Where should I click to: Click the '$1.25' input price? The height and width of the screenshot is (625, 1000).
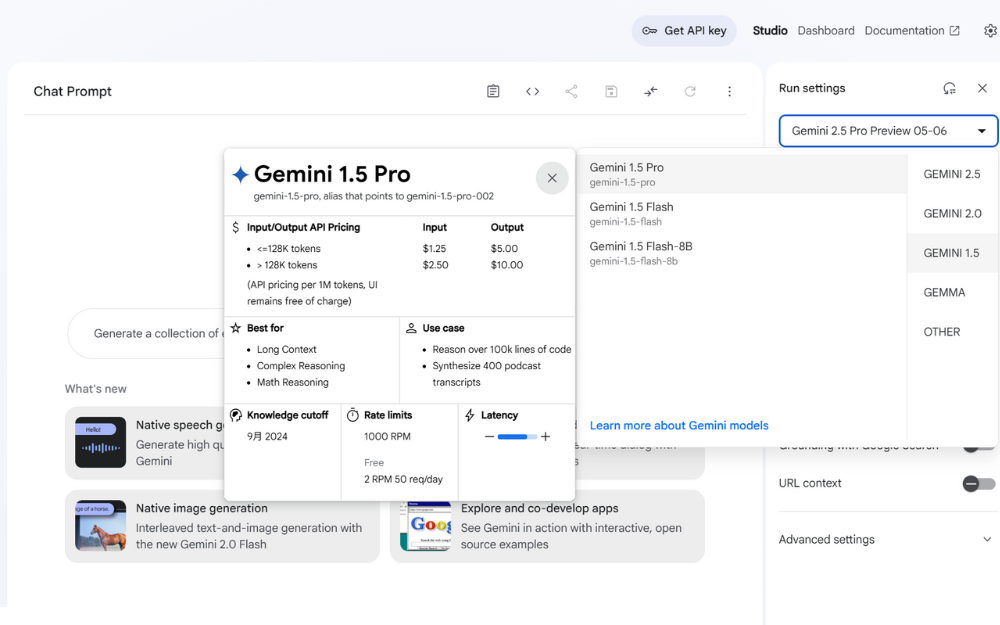434,249
